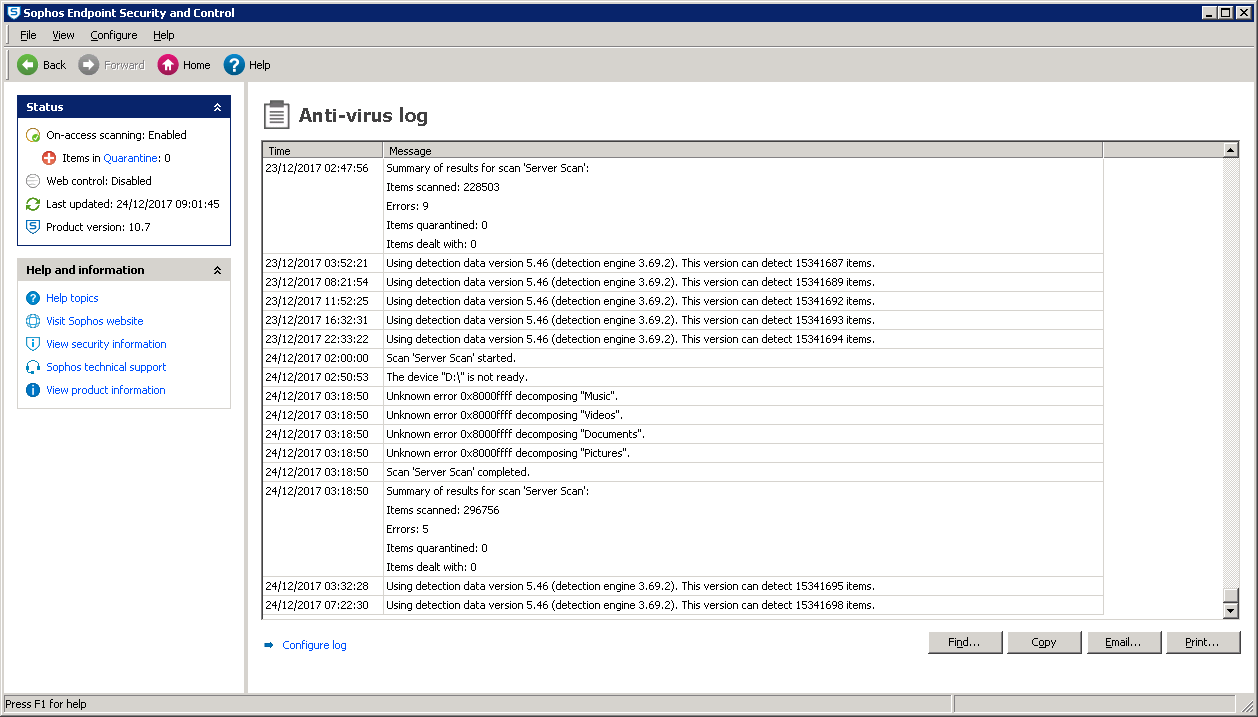Click the Copy button
The image size is (1258, 717).
click(1044, 642)
